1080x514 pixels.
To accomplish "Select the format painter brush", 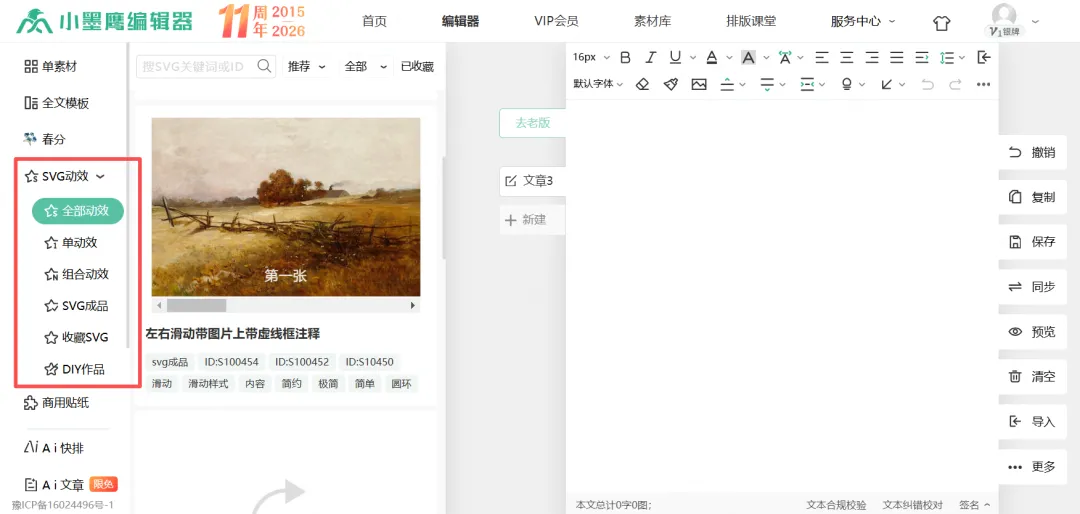I will [671, 84].
